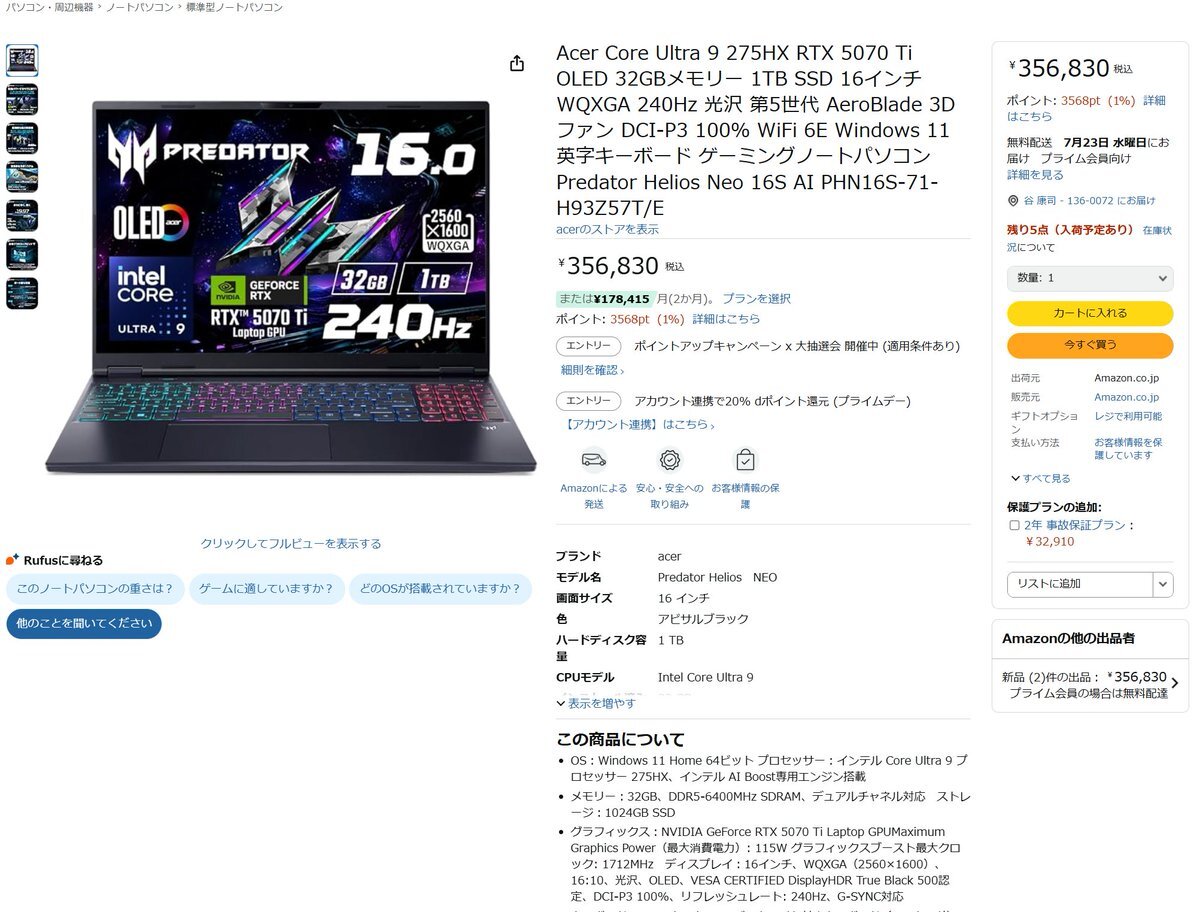The height and width of the screenshot is (912, 1200).
Task: Click the Amazon delivery truck icon
Action: click(594, 460)
